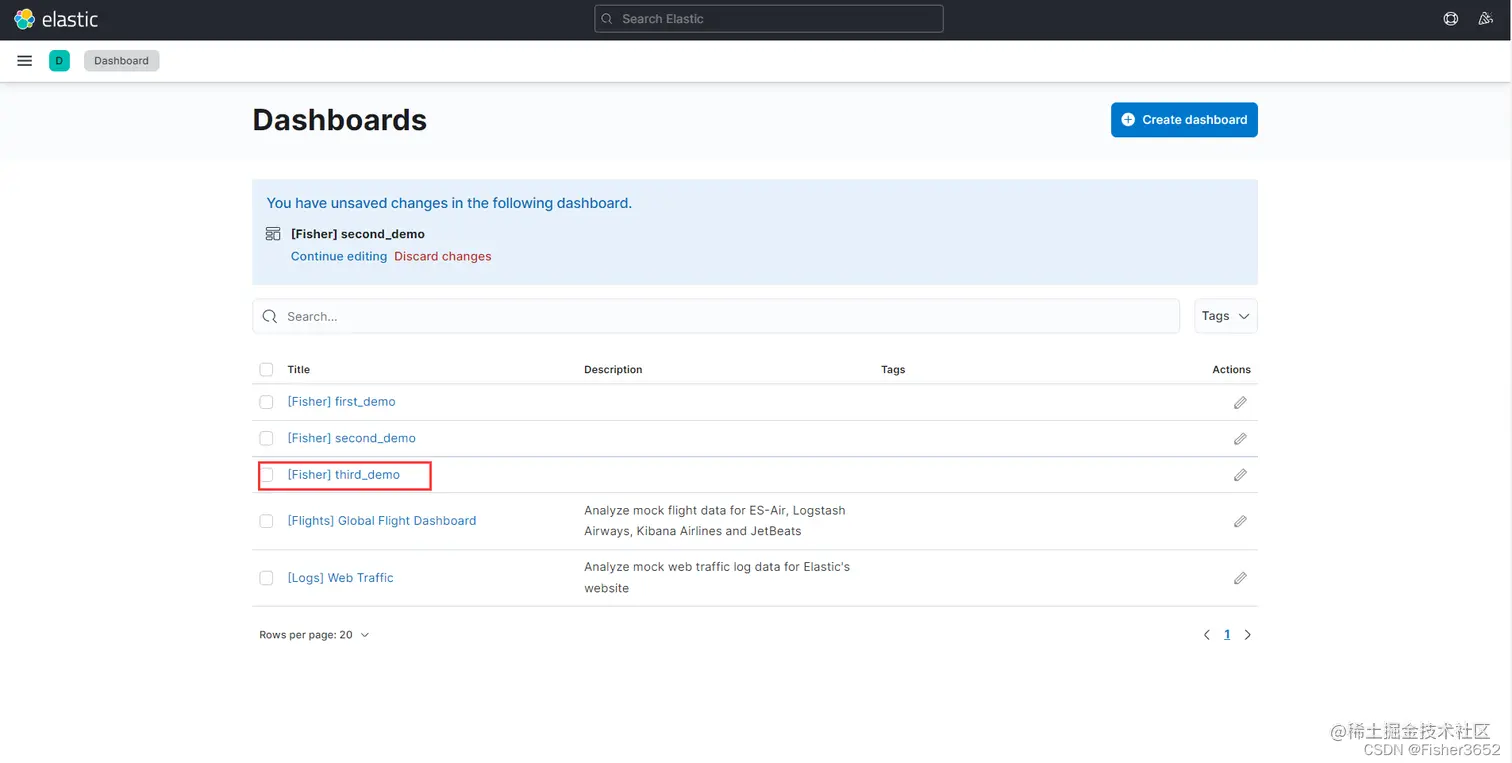Open the Tags filter dropdown
The image size is (1512, 763).
pyautogui.click(x=1226, y=316)
